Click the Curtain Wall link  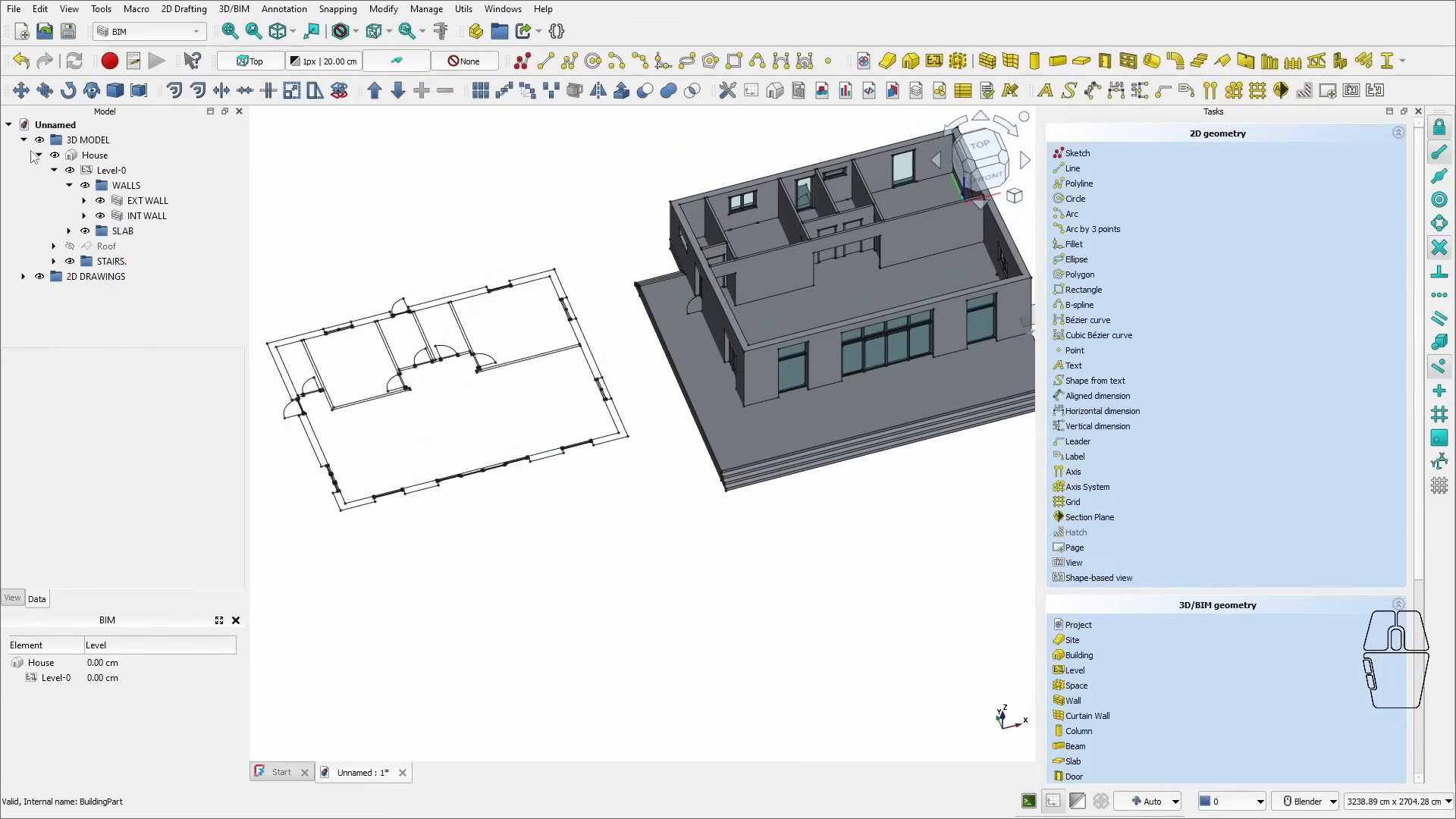pyautogui.click(x=1087, y=716)
